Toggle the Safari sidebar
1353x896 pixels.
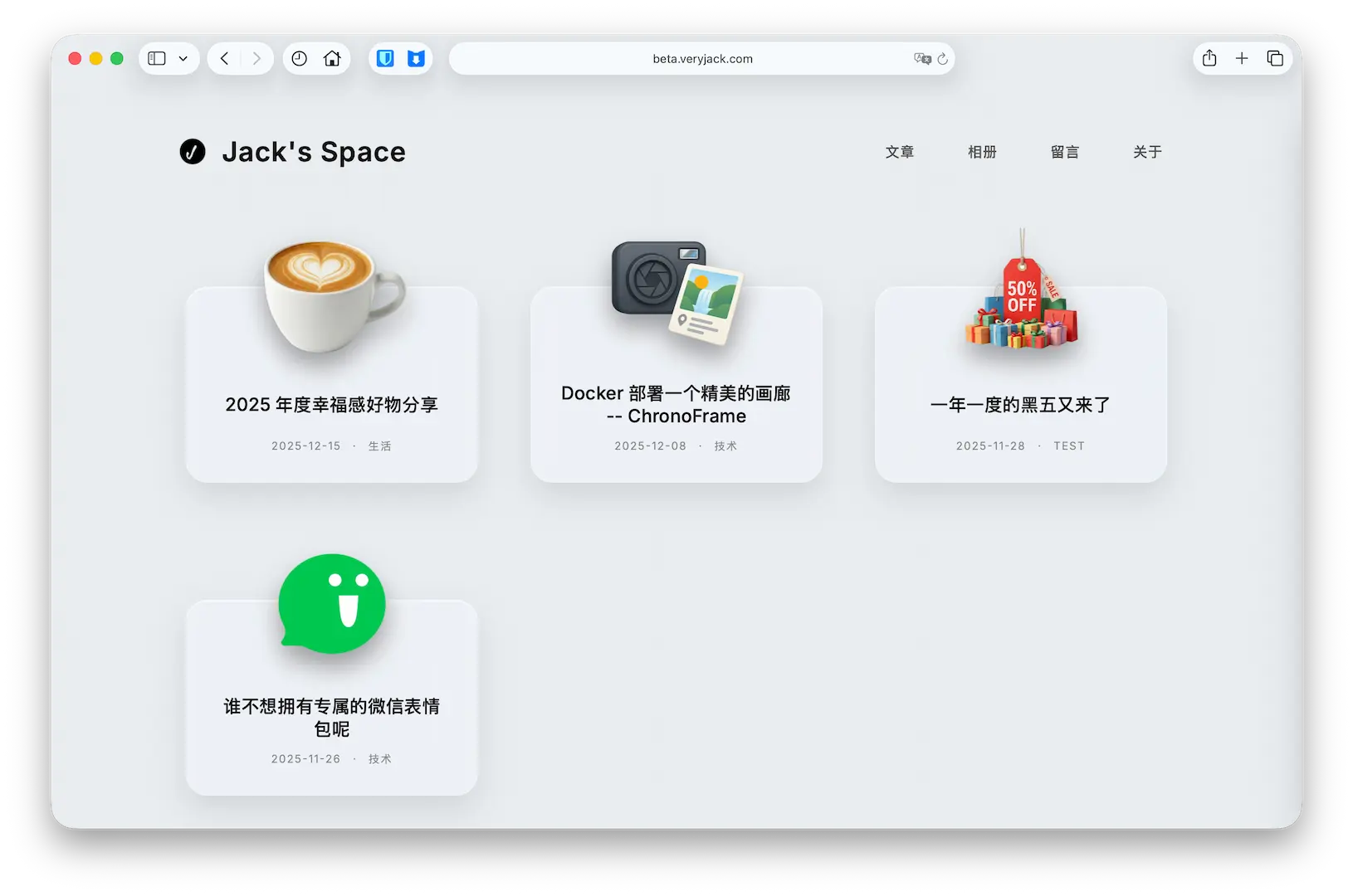pos(157,59)
